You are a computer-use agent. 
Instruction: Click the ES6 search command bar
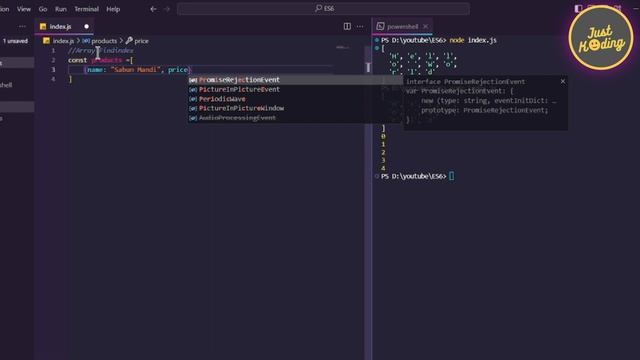323,9
